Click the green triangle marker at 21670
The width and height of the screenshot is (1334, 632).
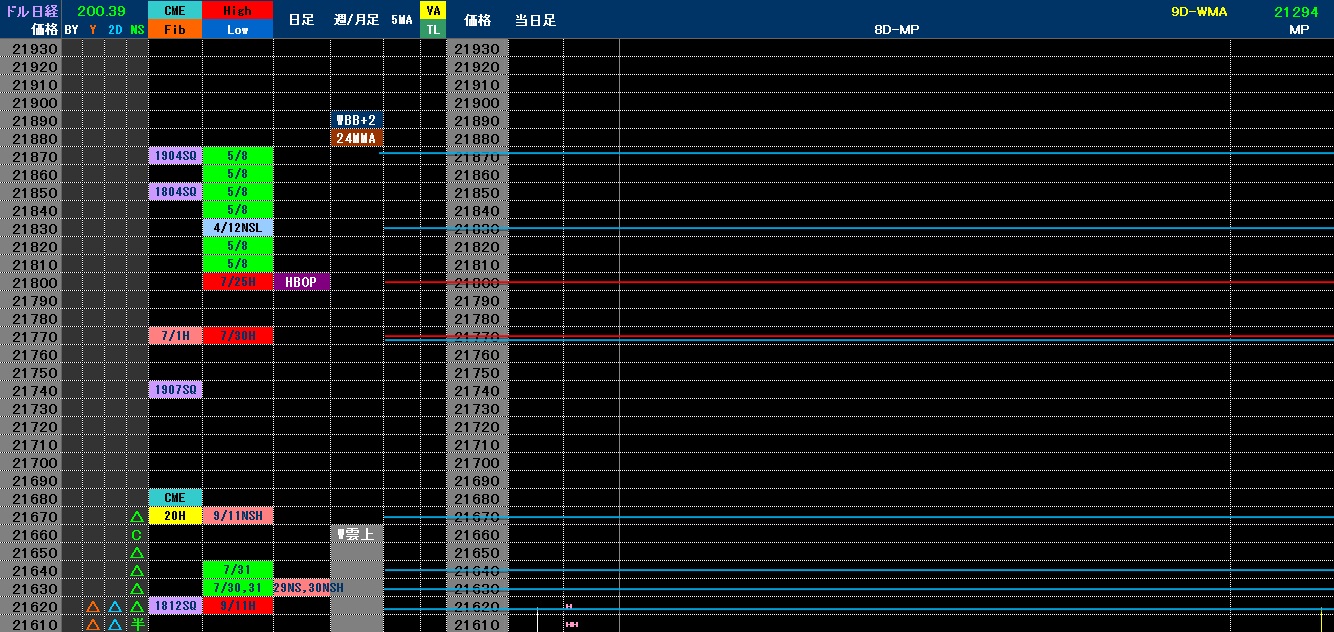tap(137, 517)
